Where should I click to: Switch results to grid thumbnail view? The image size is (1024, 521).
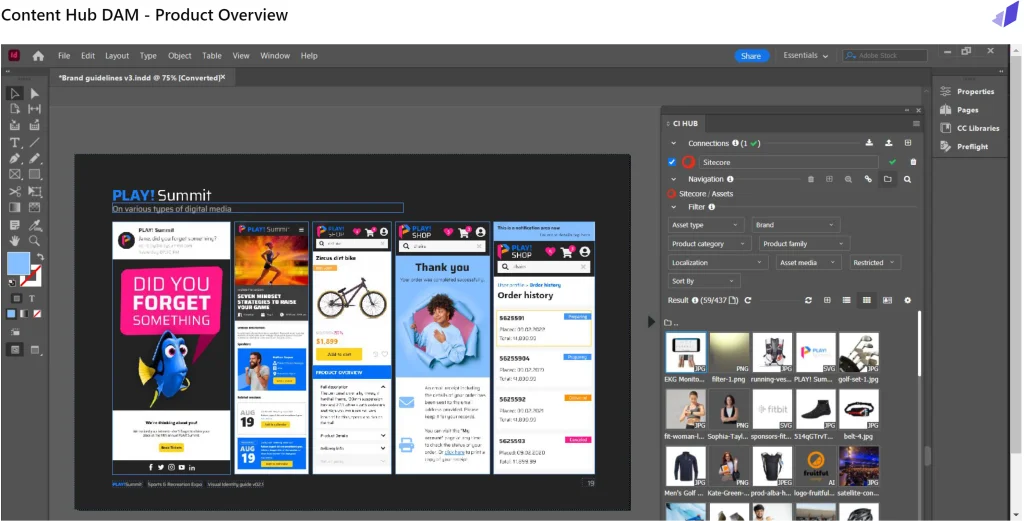point(866,300)
